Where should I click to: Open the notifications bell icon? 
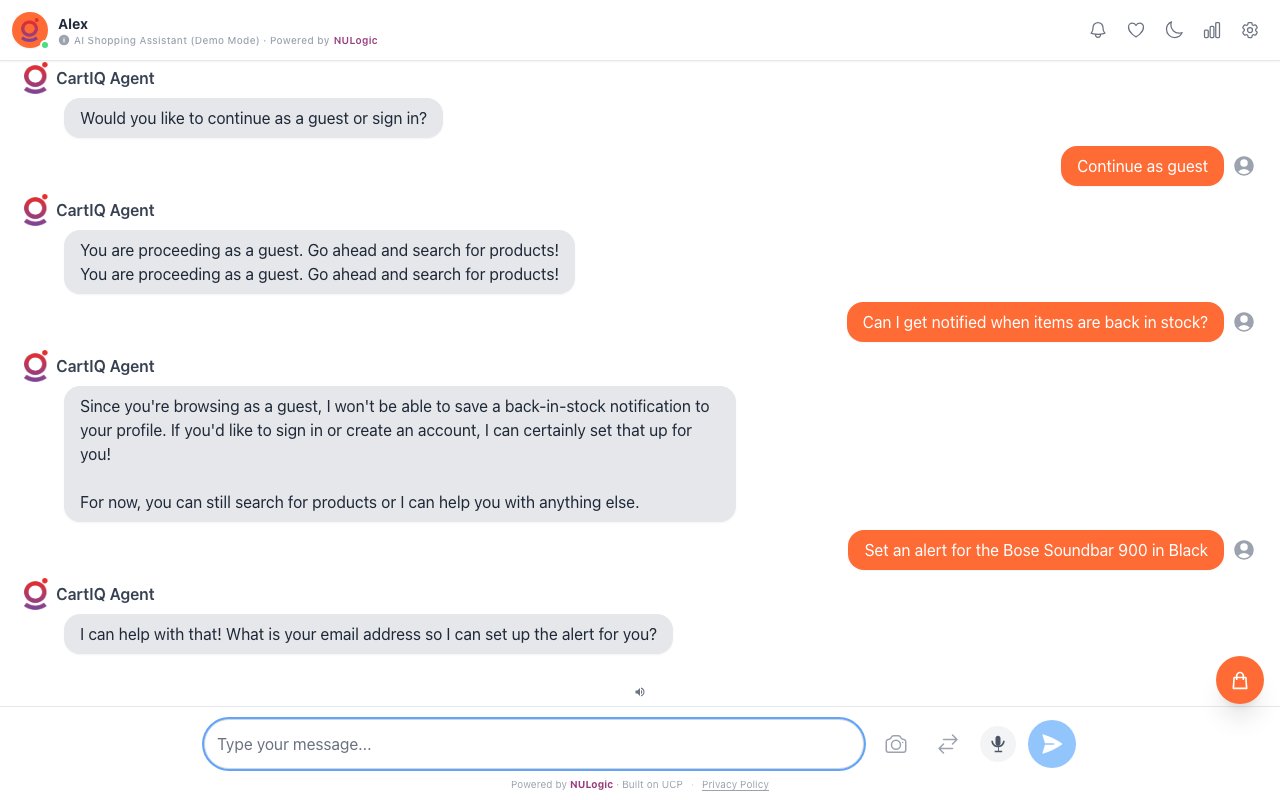1098,30
